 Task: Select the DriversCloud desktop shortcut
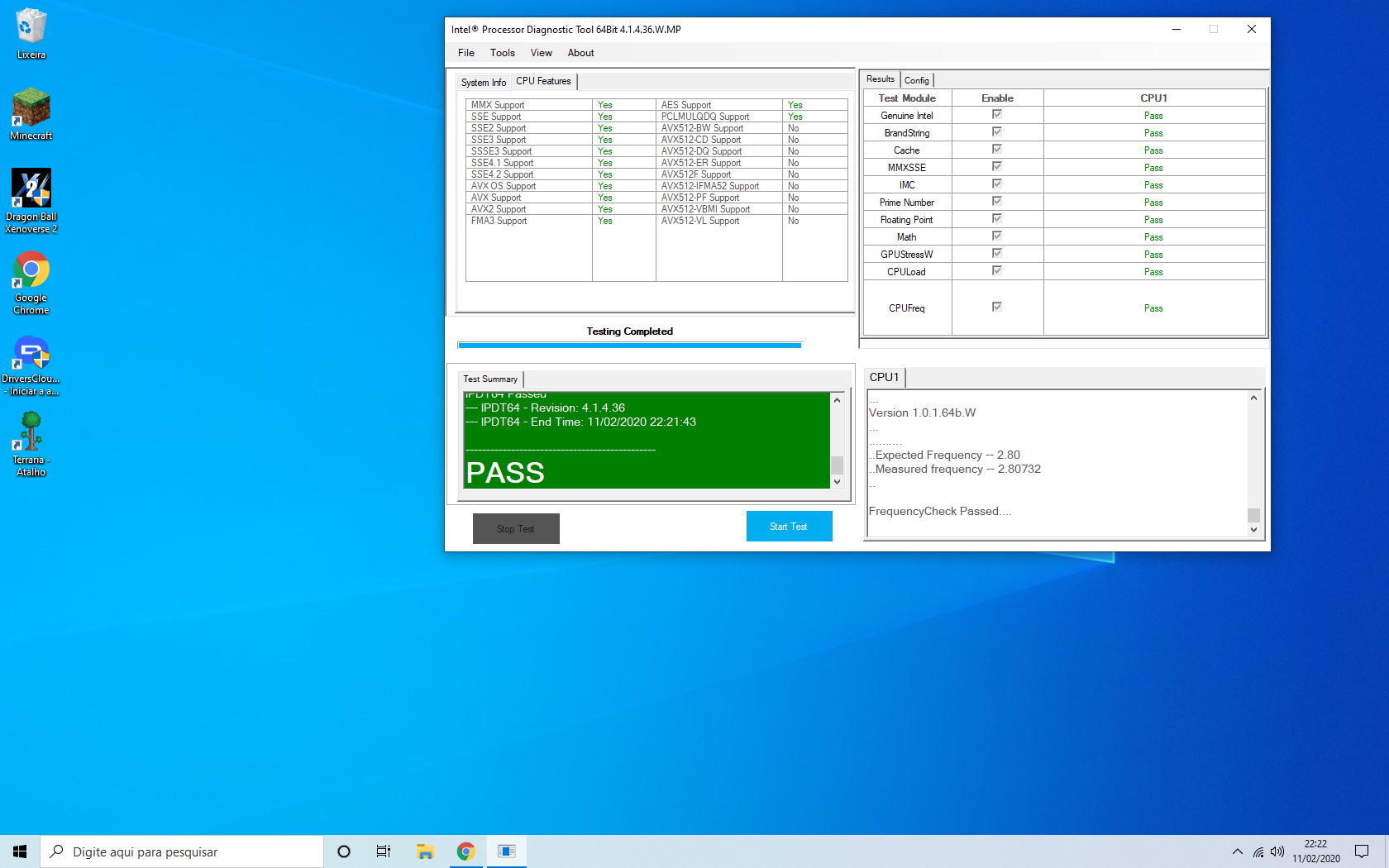31,365
